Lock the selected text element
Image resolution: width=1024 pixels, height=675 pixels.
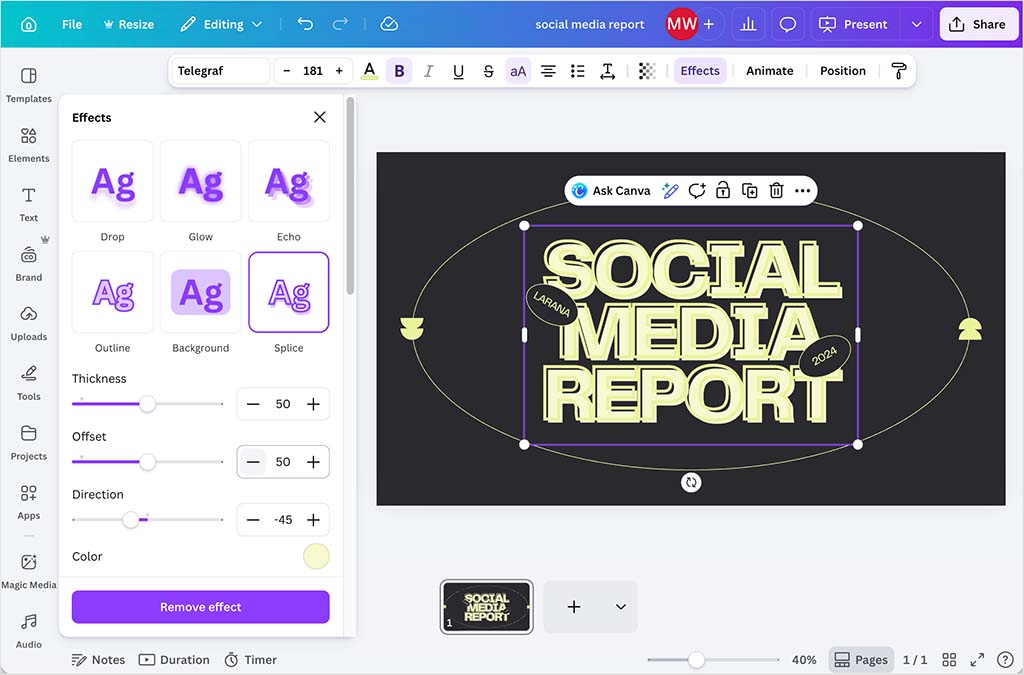click(723, 190)
